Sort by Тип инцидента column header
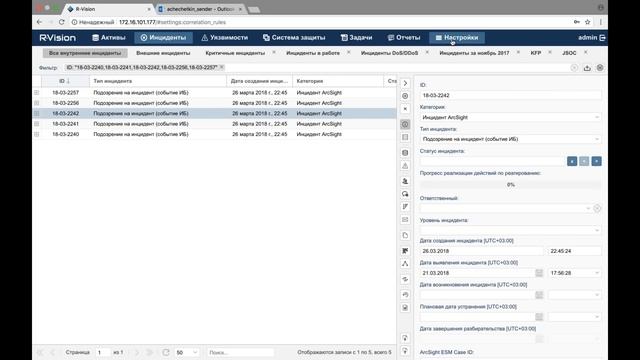 158,81
